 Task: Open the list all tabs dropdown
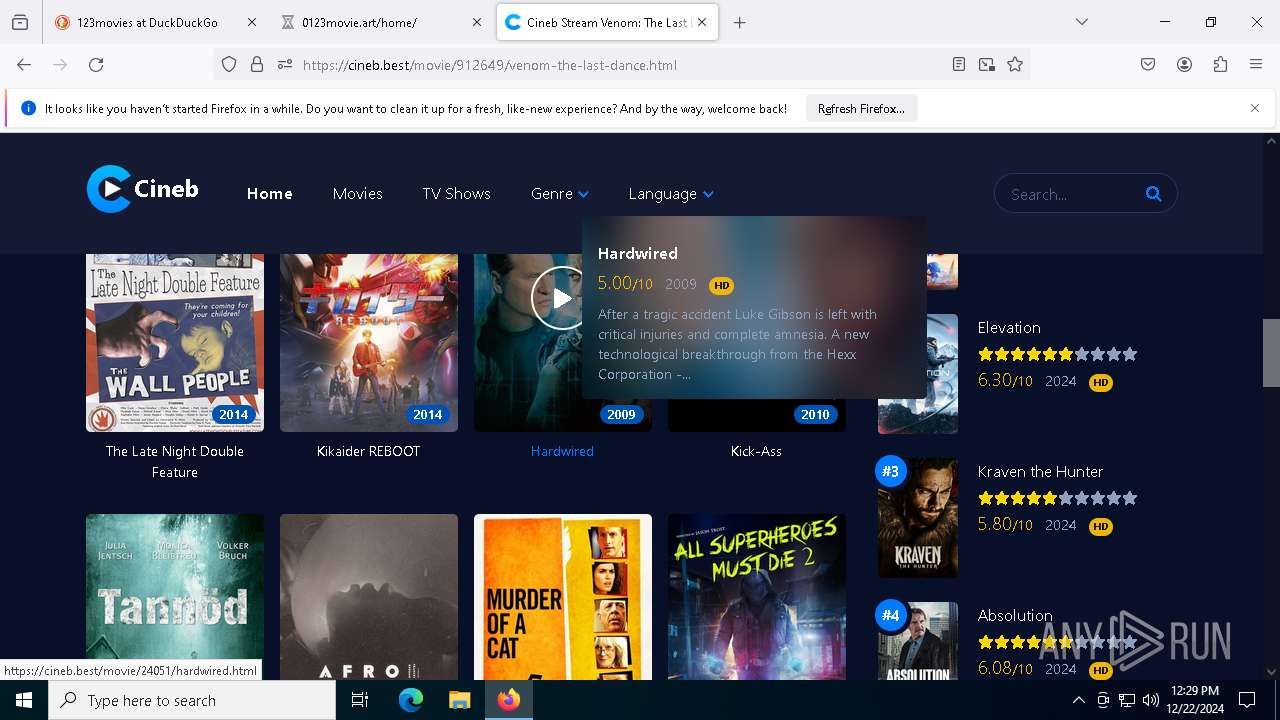click(1081, 22)
